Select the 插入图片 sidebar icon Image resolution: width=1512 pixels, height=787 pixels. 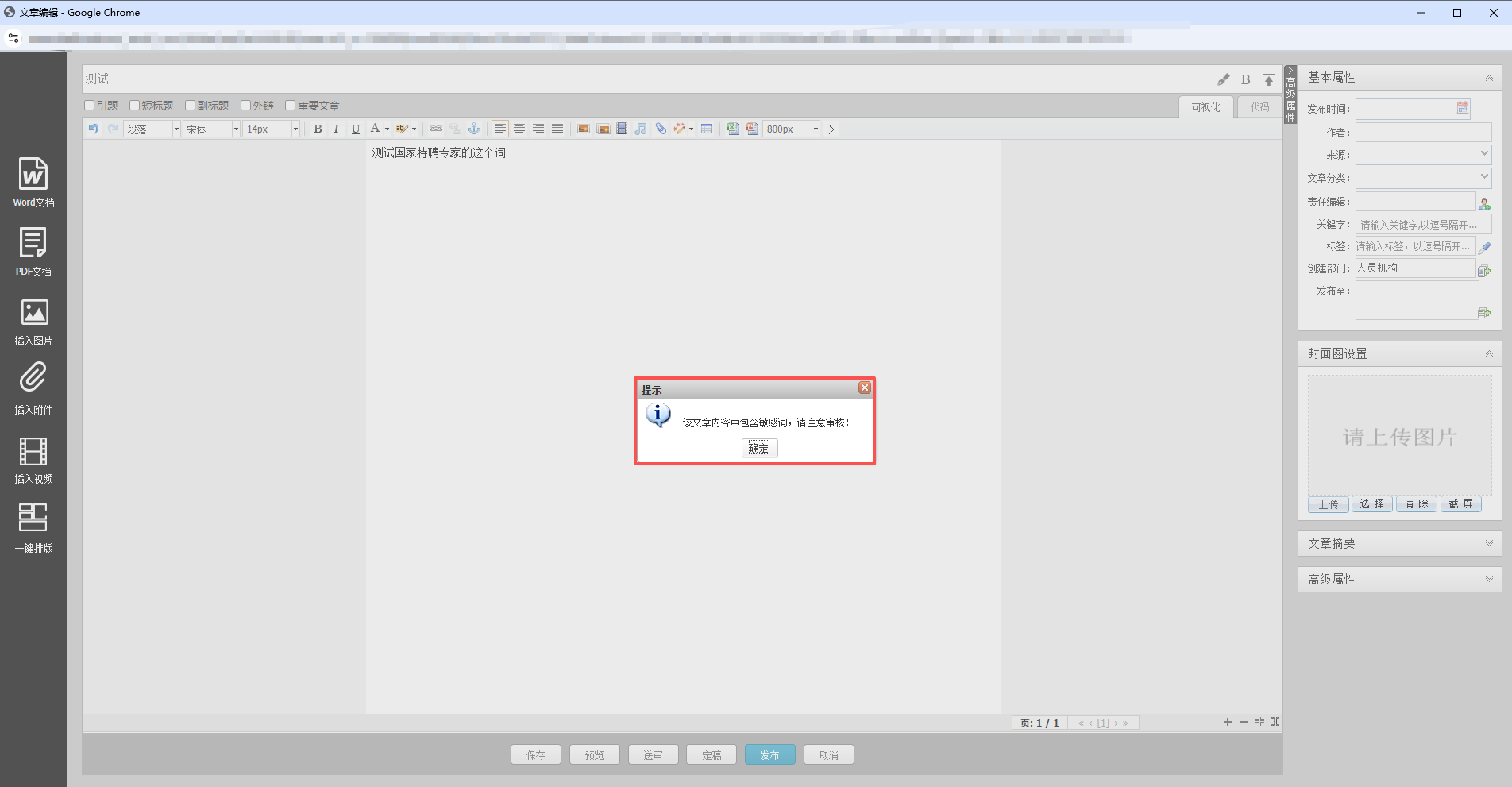(x=33, y=313)
